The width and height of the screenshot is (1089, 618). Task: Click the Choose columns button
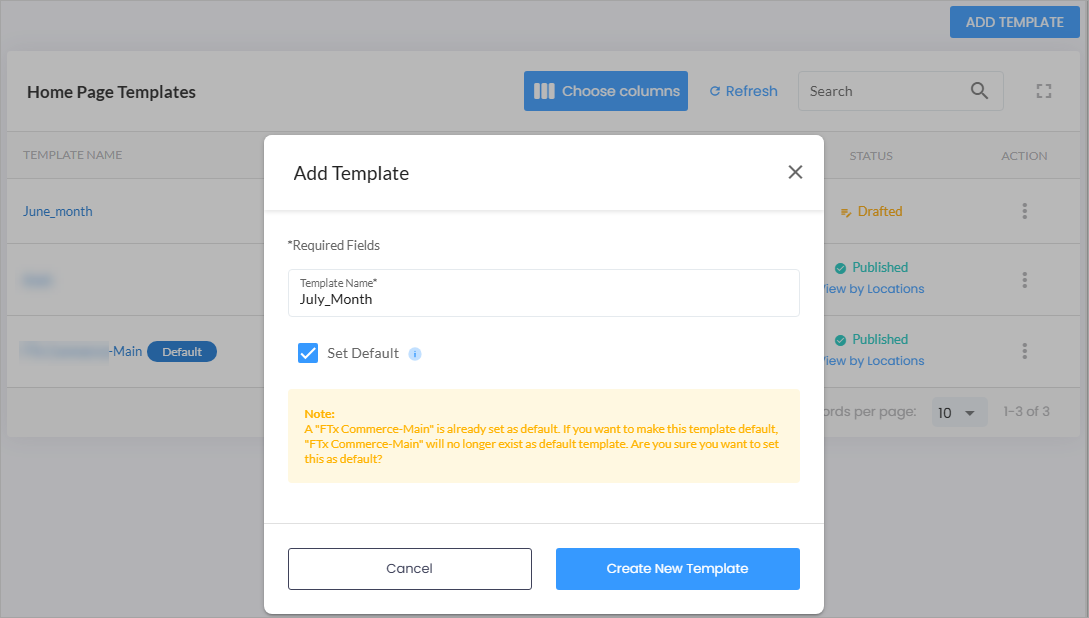606,91
